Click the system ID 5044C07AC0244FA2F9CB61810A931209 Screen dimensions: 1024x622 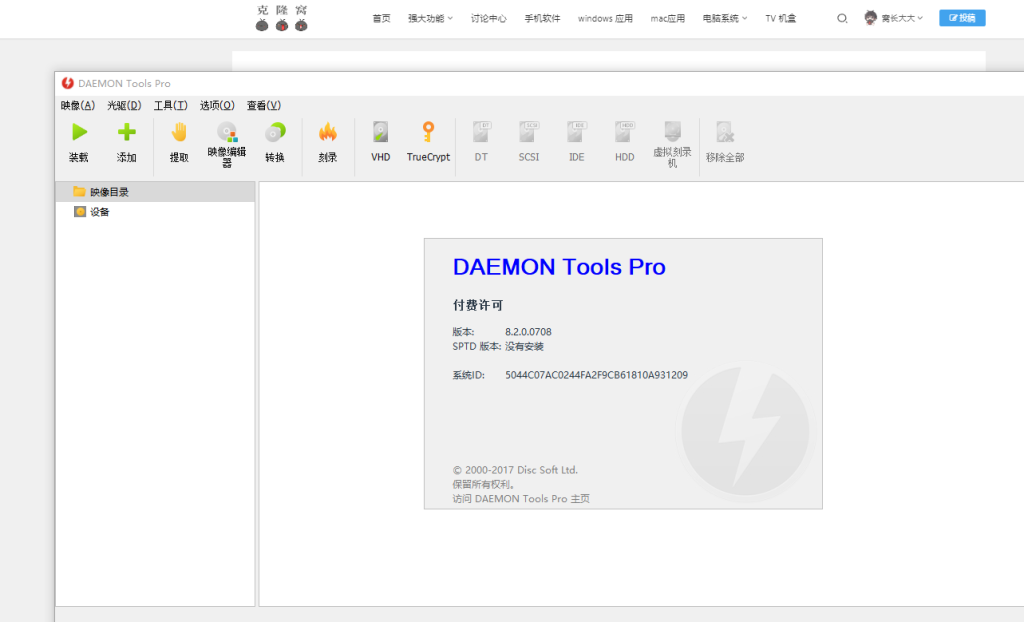[x=596, y=375]
